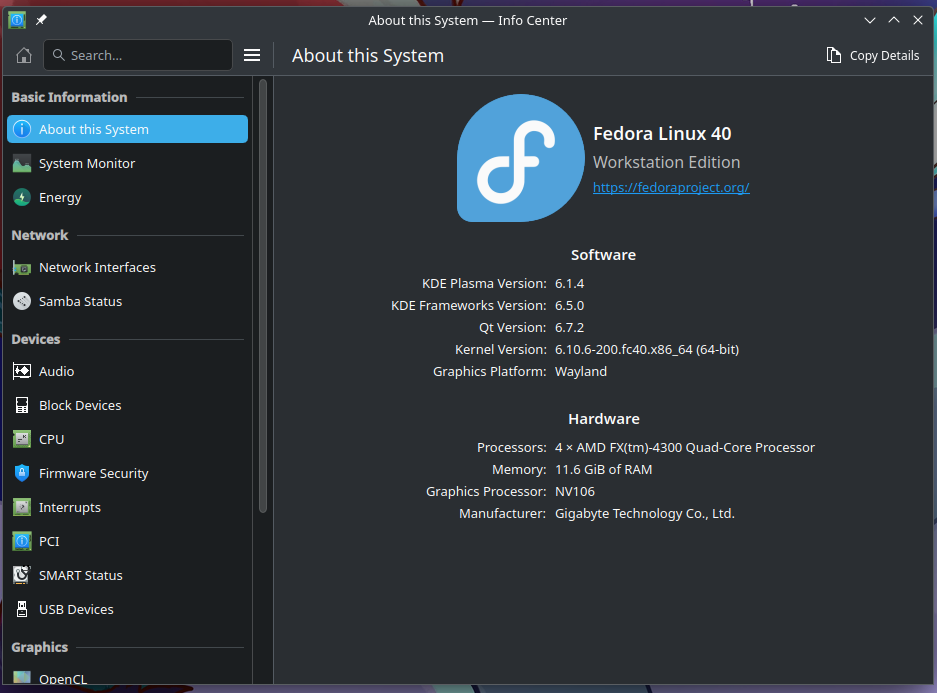Click the Processors value AMD FX-4300
Image resolution: width=937 pixels, height=693 pixels.
click(x=685, y=447)
